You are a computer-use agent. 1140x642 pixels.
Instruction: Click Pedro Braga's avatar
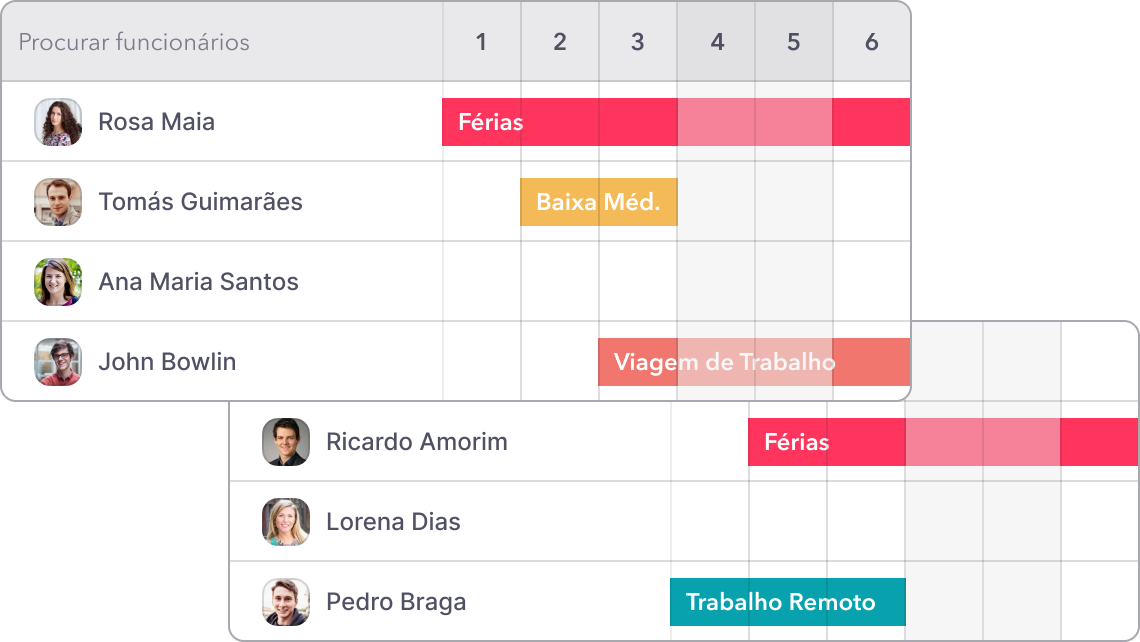pyautogui.click(x=288, y=602)
